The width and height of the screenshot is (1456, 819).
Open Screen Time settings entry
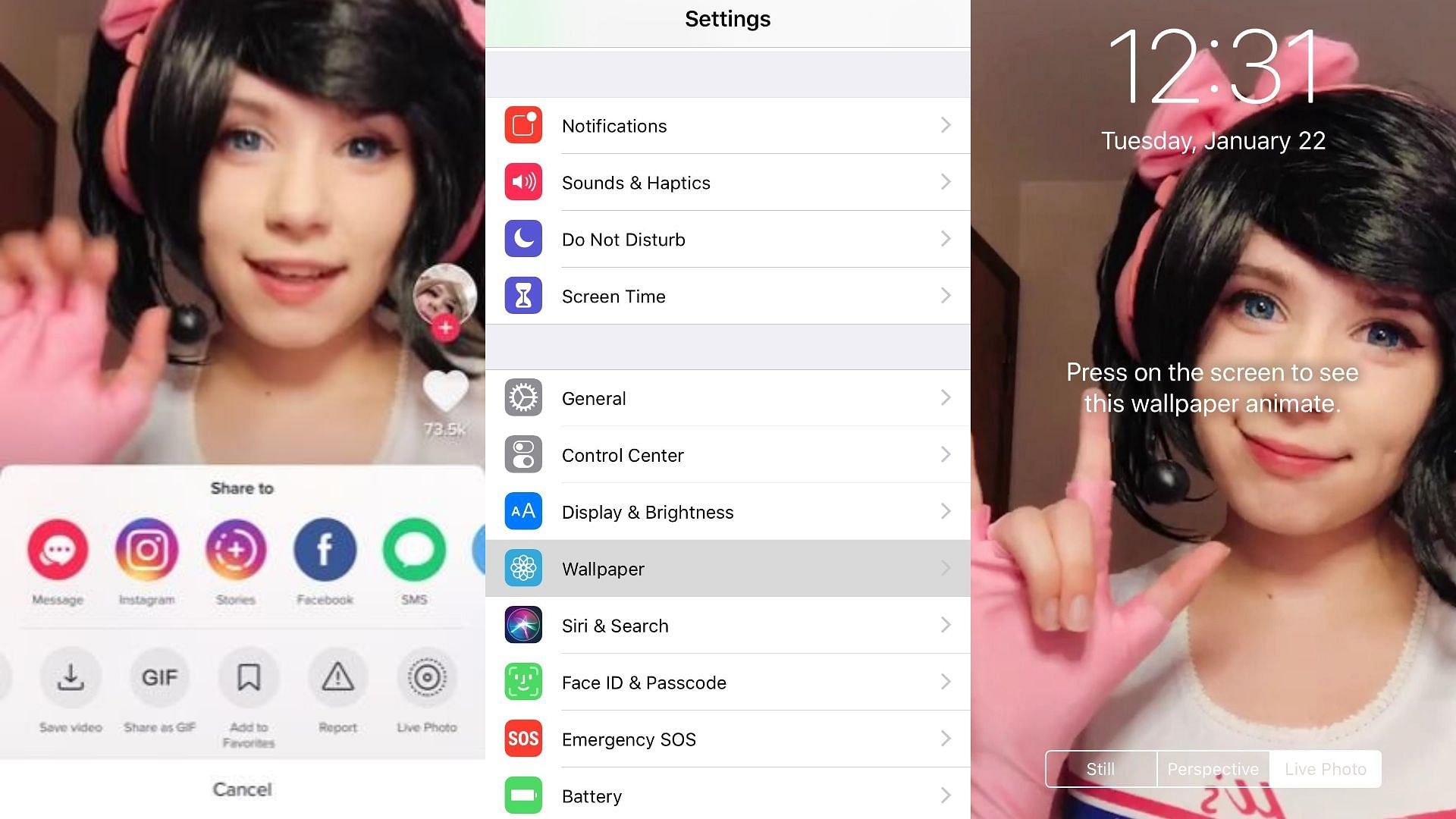pos(727,296)
